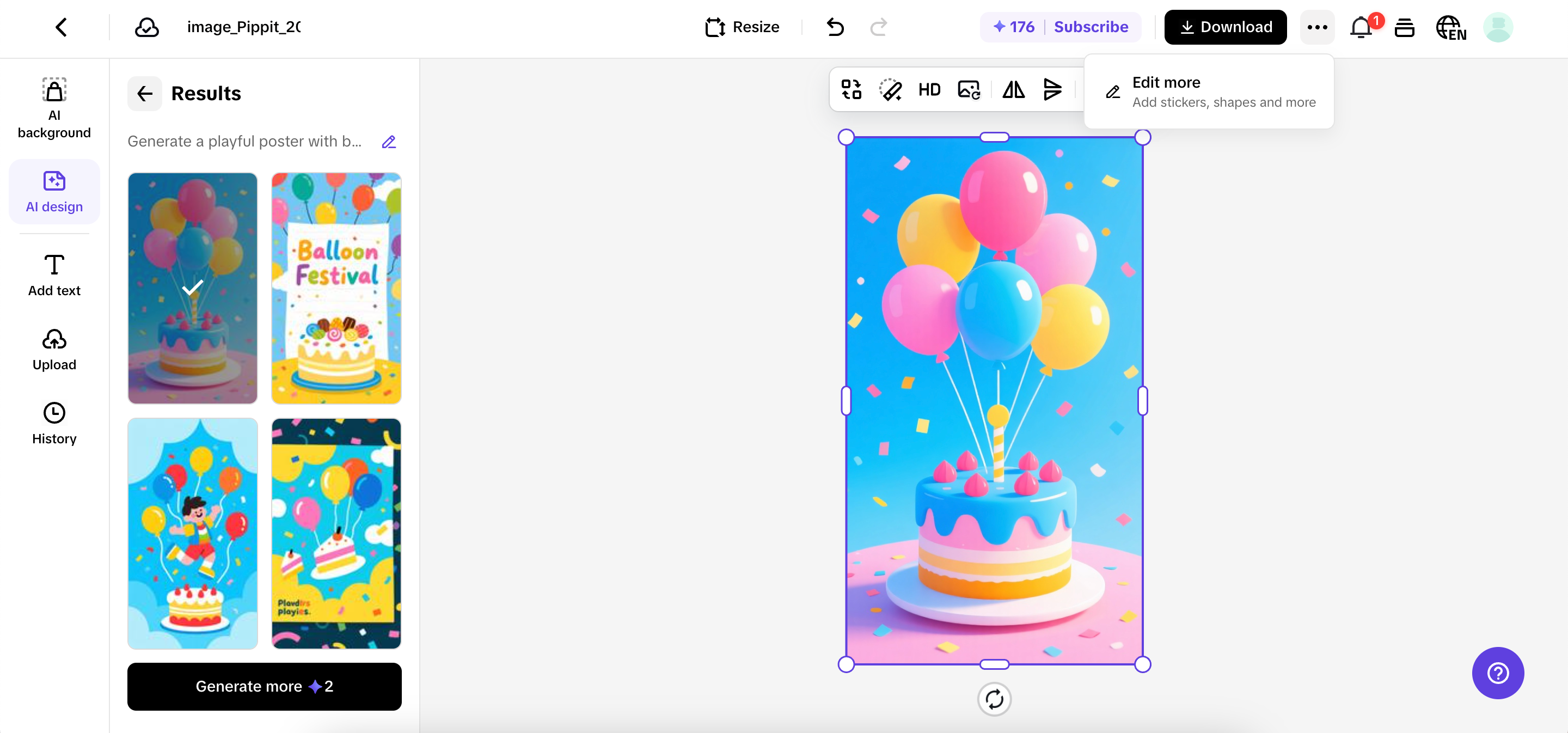This screenshot has width=1568, height=733.
Task: Click the HD upscale icon
Action: [929, 90]
